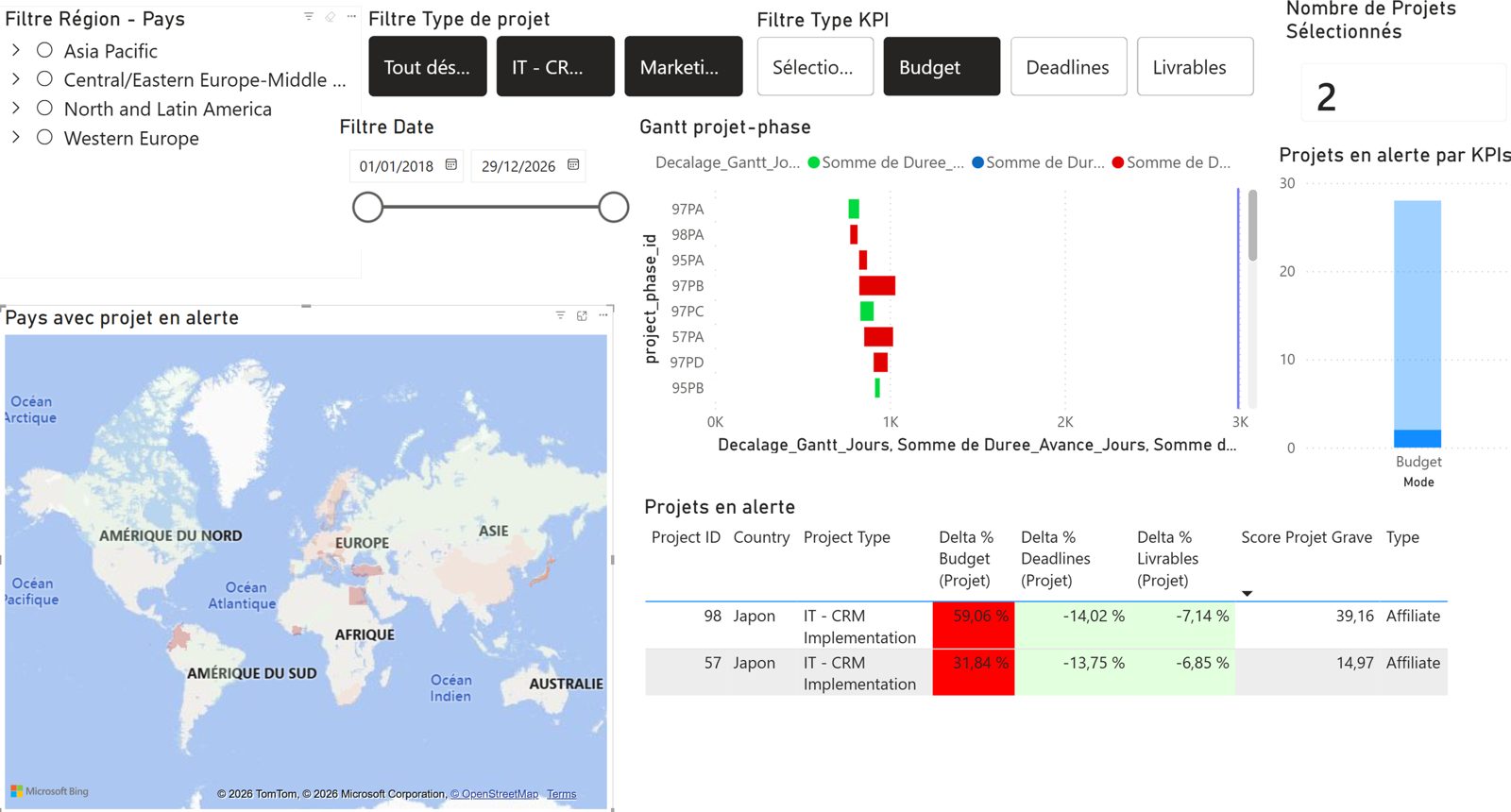This screenshot has width=1511, height=812.
Task: Open map visual in focus mode
Action: point(582,315)
